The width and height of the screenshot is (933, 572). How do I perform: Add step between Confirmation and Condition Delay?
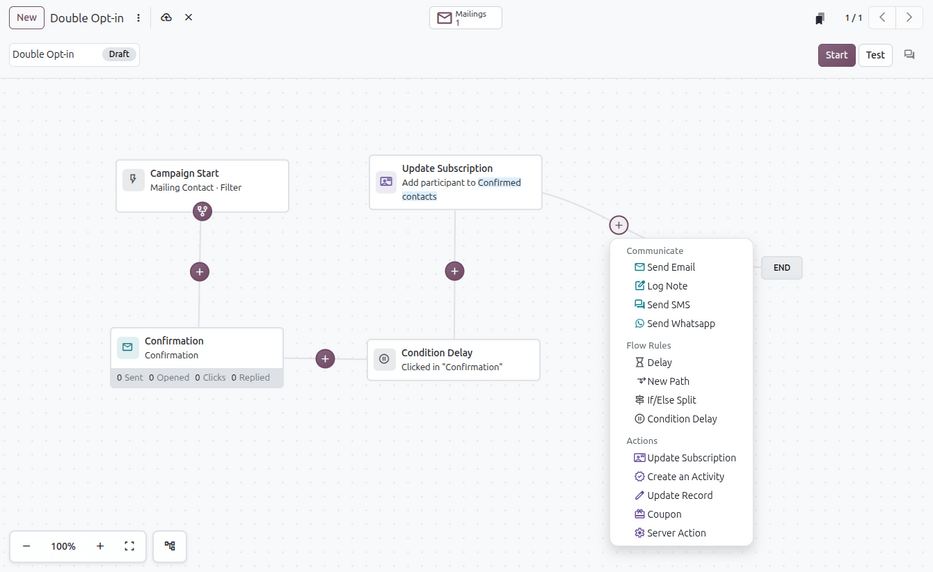tap(325, 359)
